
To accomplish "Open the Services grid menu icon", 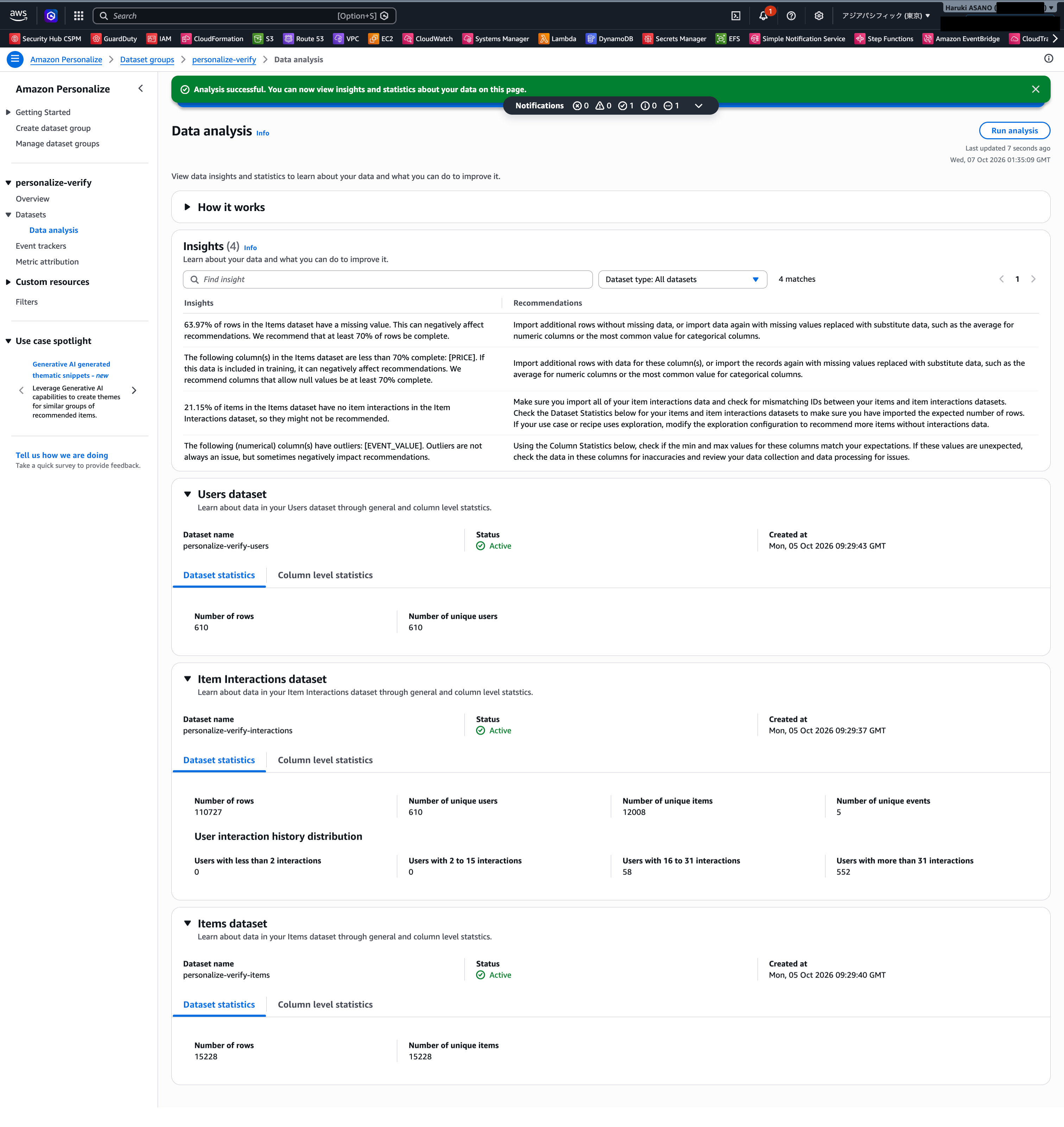I will pos(78,16).
